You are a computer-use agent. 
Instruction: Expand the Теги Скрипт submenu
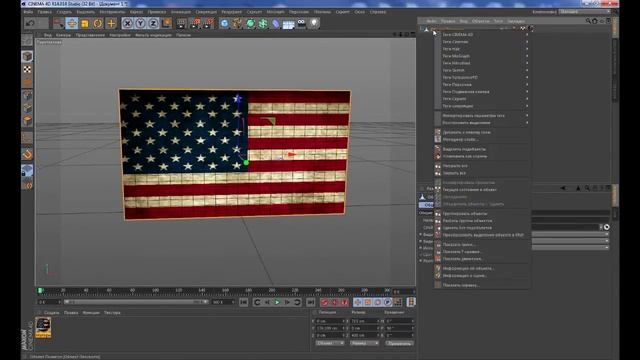tap(483, 99)
